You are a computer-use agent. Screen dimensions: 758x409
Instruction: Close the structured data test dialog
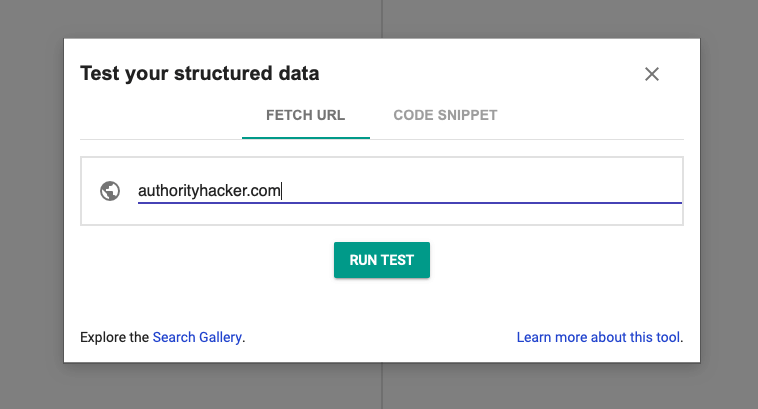tap(652, 74)
